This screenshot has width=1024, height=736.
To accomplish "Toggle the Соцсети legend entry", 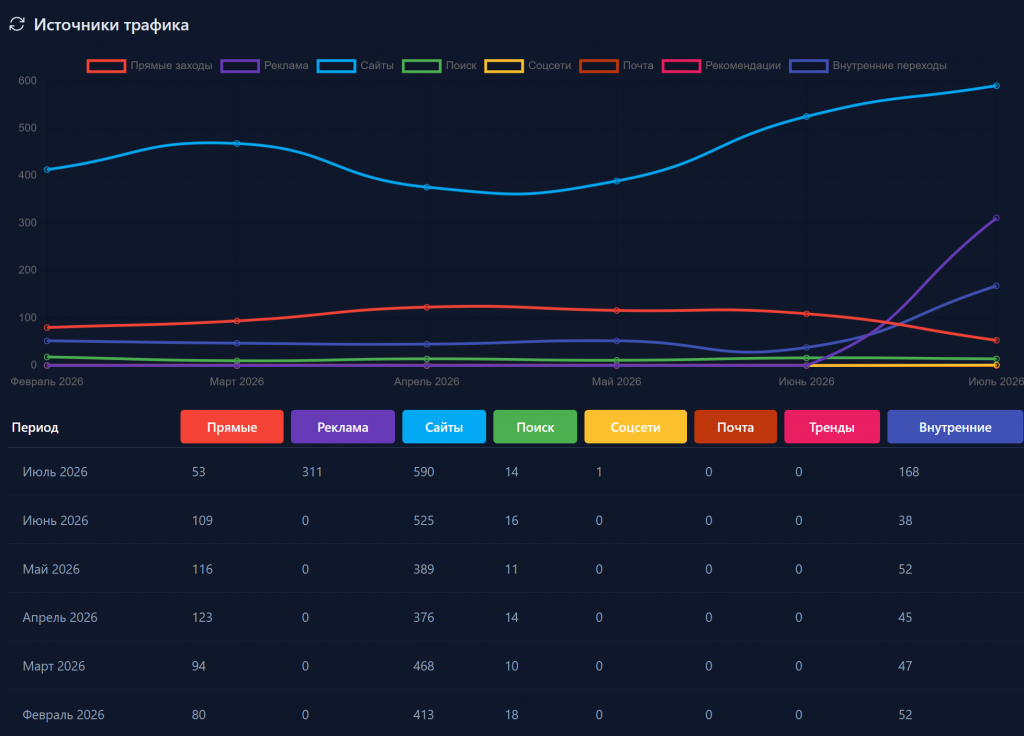I will 528,66.
